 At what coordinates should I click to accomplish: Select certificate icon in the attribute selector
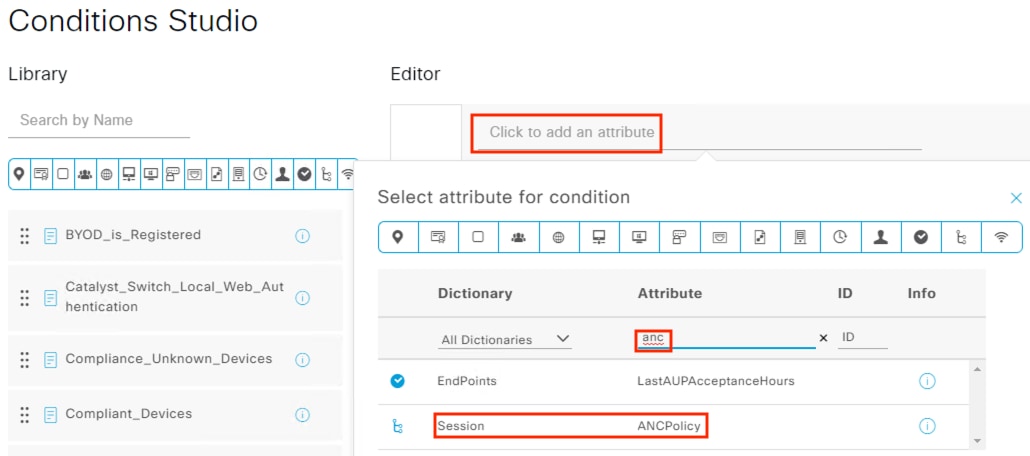pyautogui.click(x=438, y=237)
